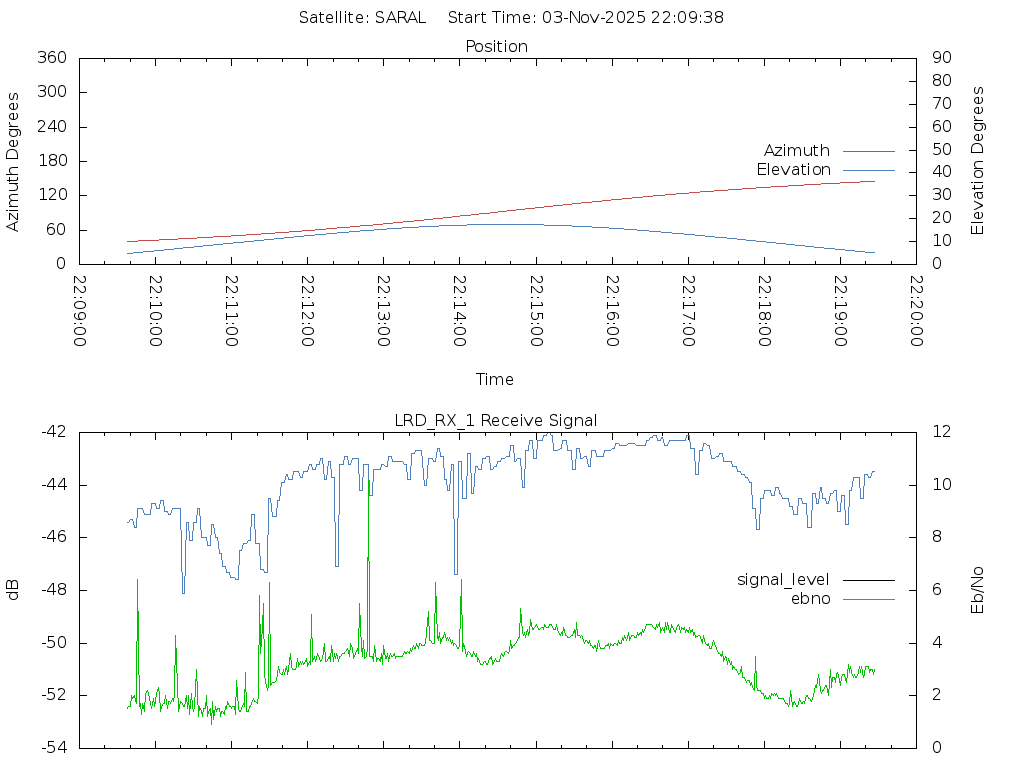Click the Time axis label
This screenshot has width=1024, height=768.
tap(495, 380)
